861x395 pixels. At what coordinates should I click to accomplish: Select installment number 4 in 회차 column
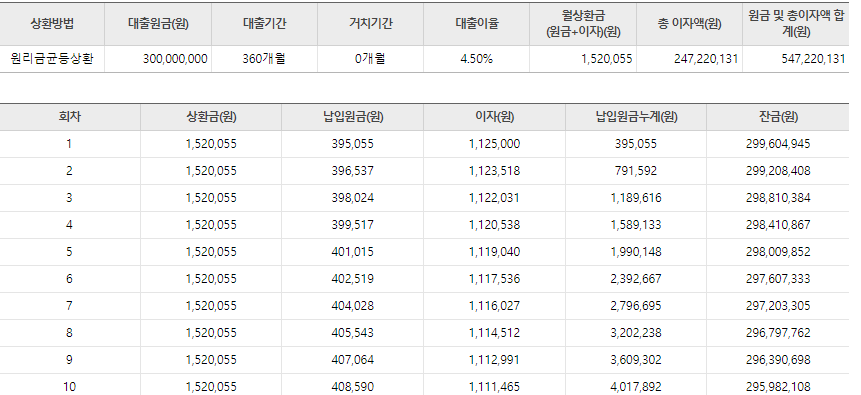pos(69,225)
